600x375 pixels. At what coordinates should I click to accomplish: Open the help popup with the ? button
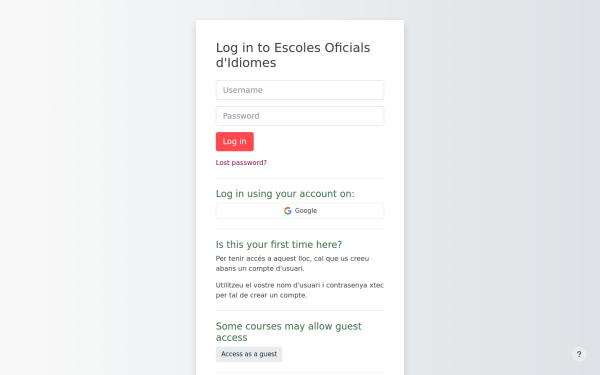579,354
